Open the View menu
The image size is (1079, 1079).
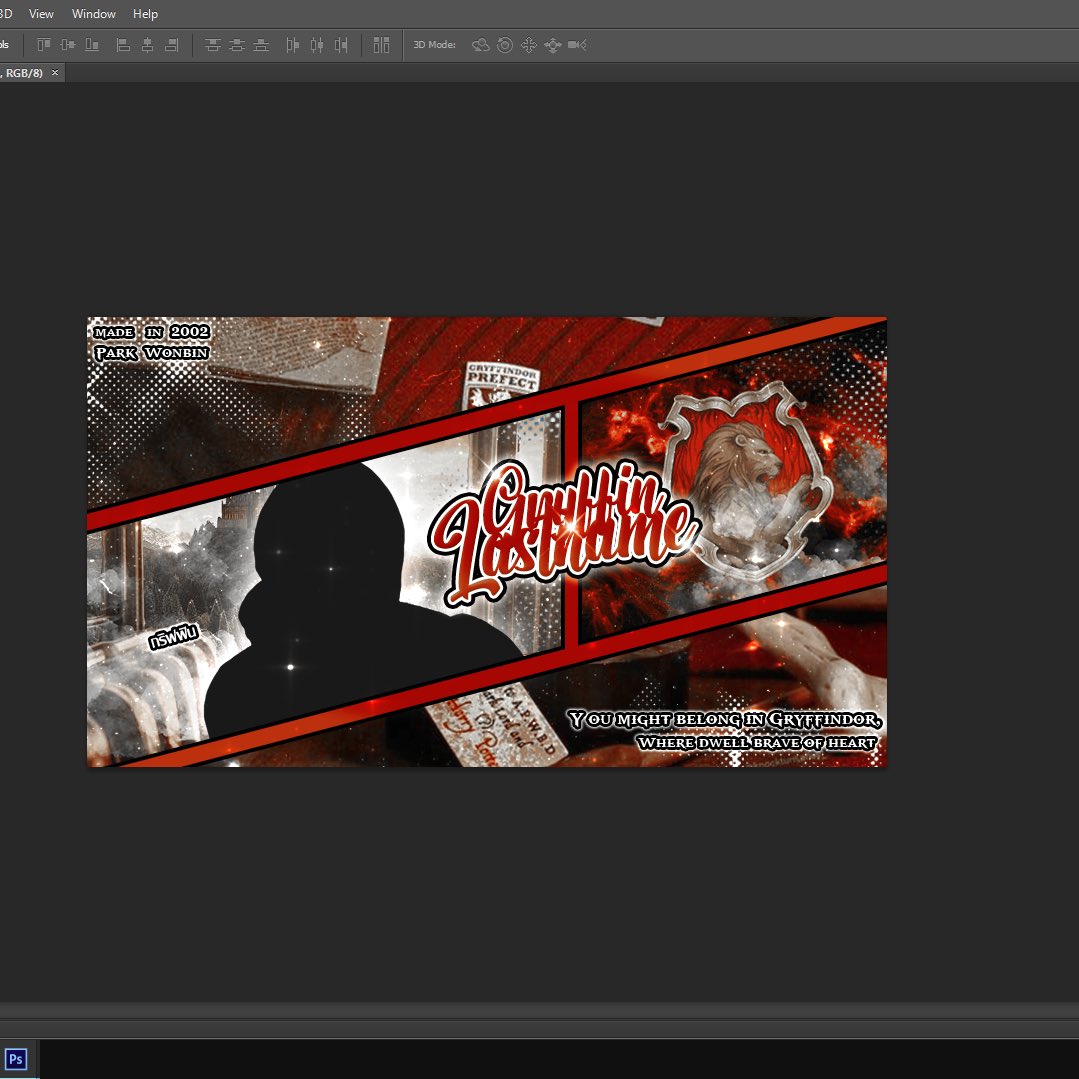(41, 14)
